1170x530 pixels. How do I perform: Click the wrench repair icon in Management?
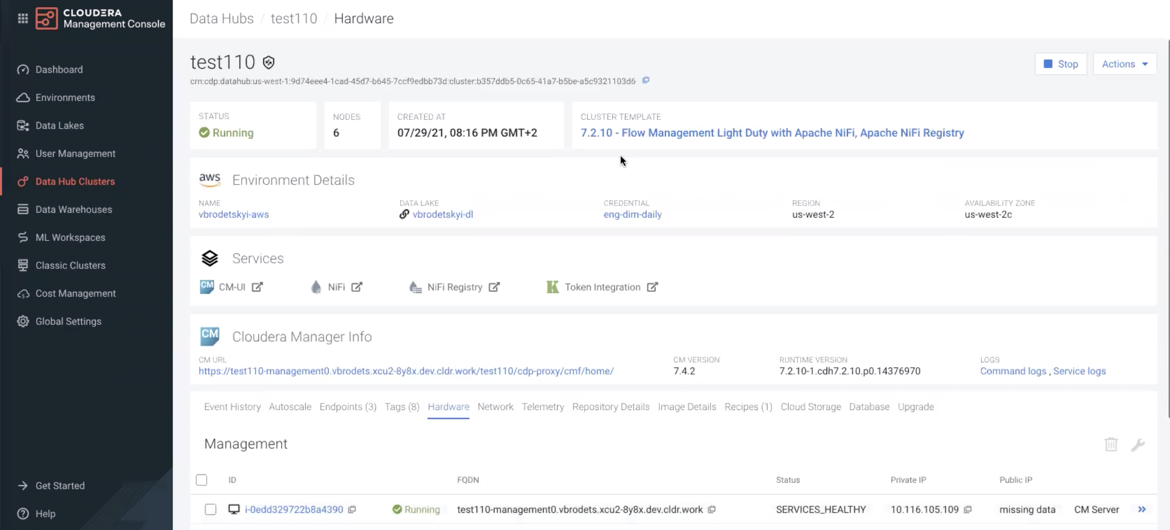[1138, 444]
